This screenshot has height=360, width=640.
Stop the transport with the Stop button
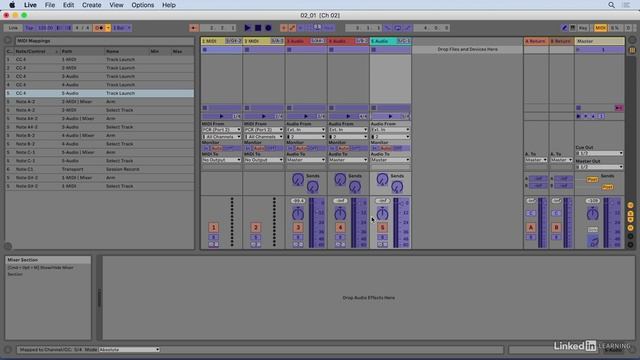click(258, 28)
